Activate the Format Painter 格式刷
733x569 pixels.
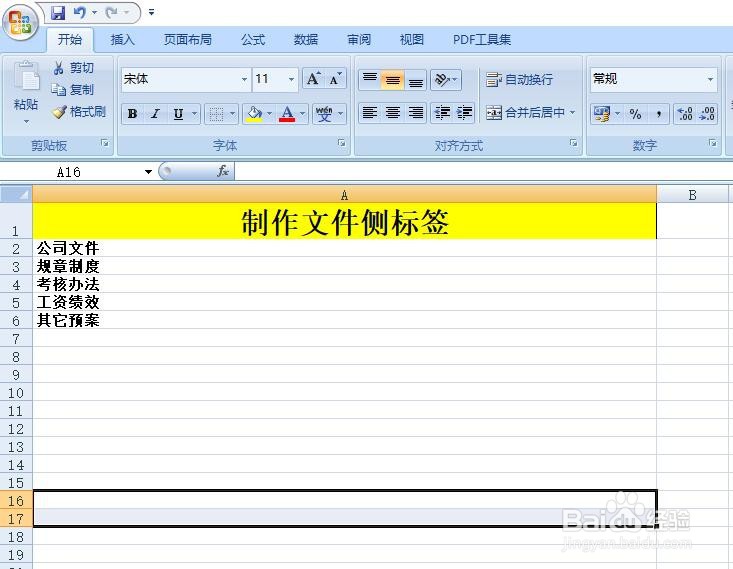(79, 112)
